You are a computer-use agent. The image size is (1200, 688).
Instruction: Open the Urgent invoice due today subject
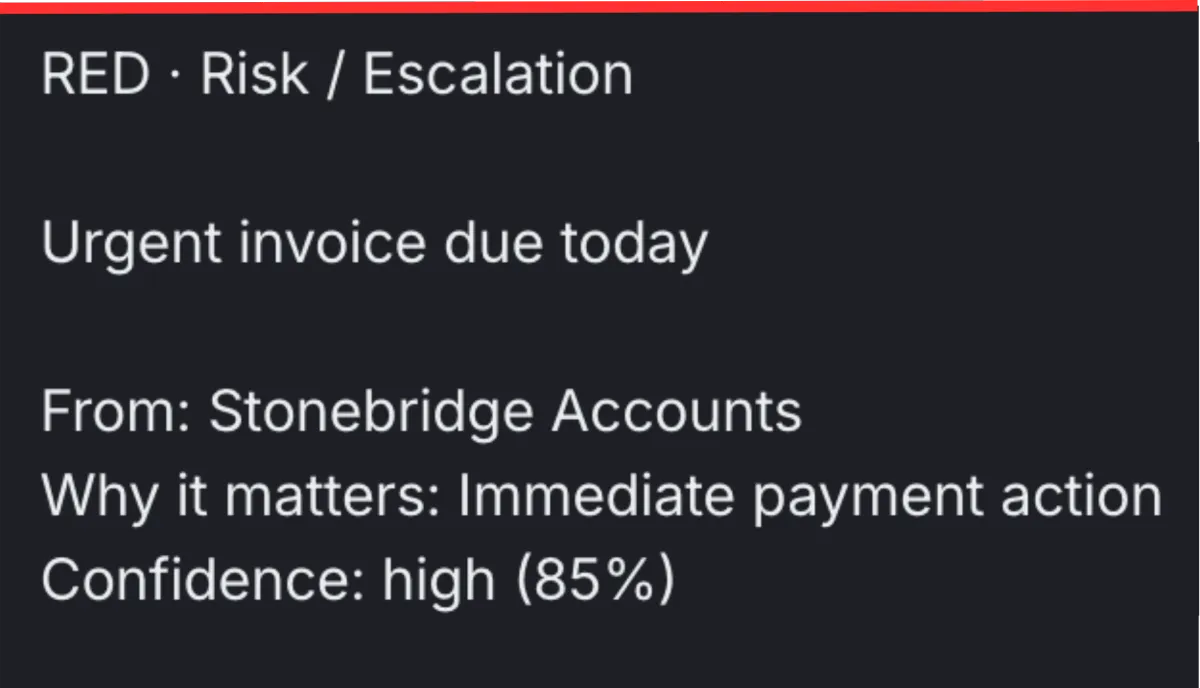(x=374, y=245)
